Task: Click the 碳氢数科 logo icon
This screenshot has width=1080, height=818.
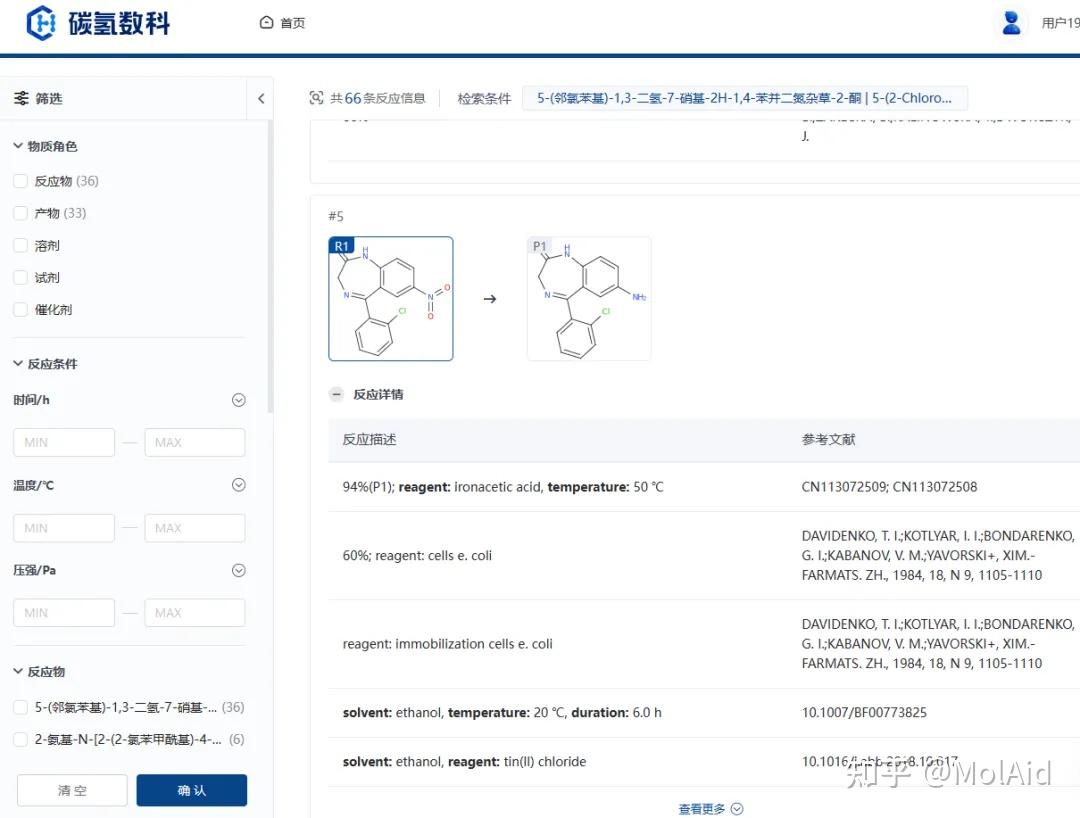Action: tap(41, 23)
